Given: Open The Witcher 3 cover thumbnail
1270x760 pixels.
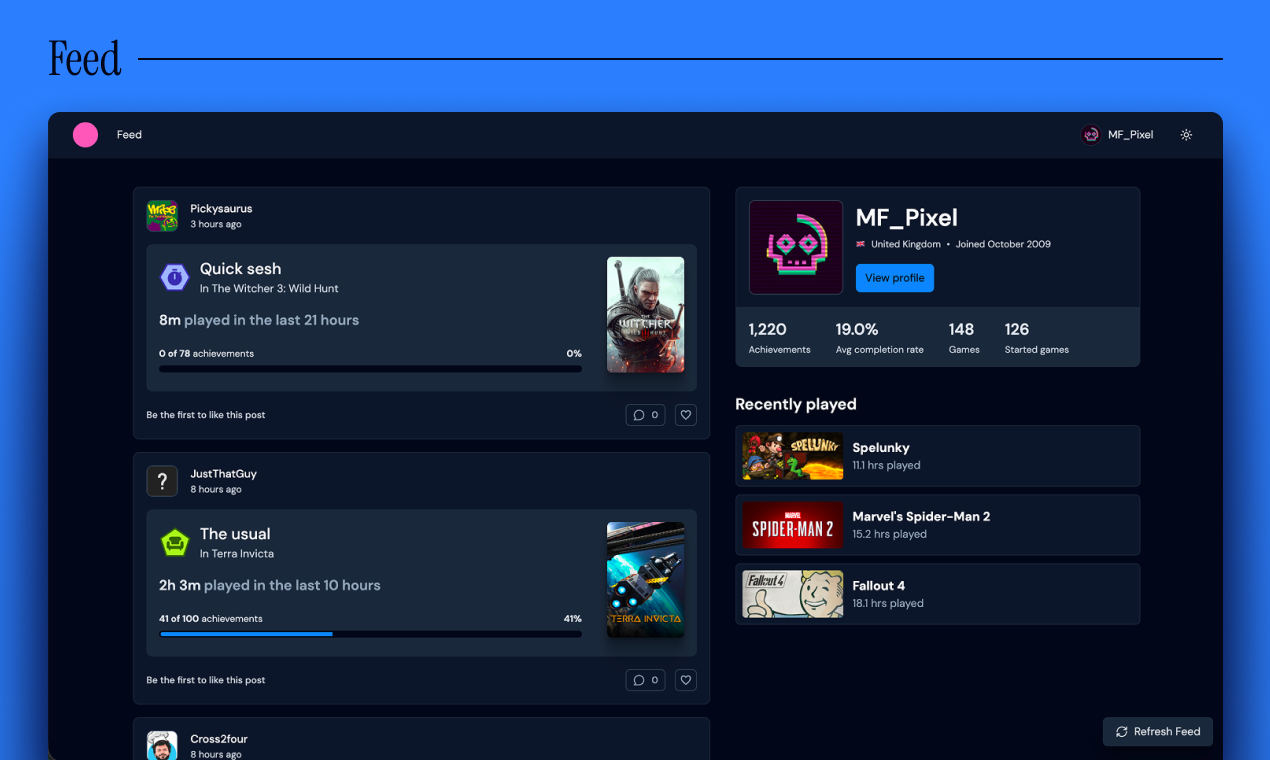Looking at the screenshot, I should coord(645,315).
